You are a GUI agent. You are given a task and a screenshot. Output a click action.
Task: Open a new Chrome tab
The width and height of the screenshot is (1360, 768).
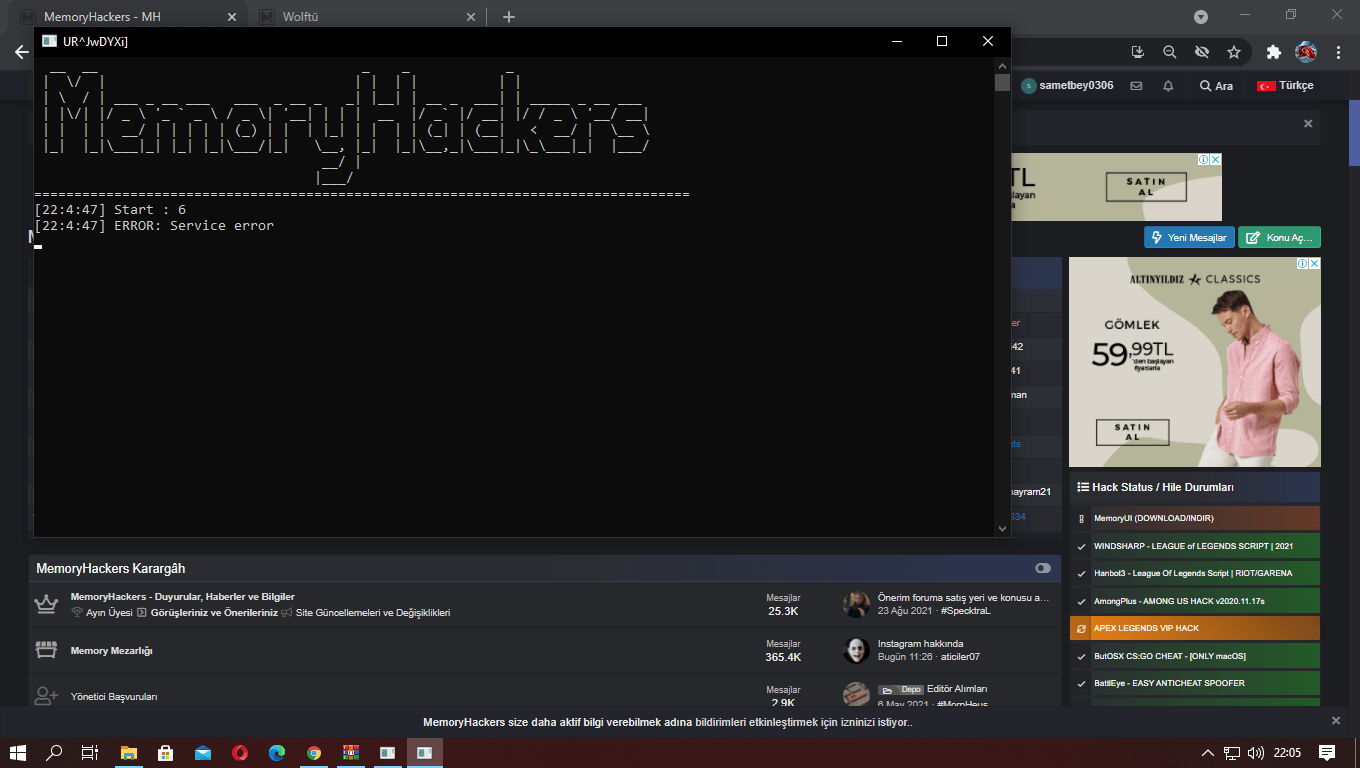pyautogui.click(x=509, y=17)
